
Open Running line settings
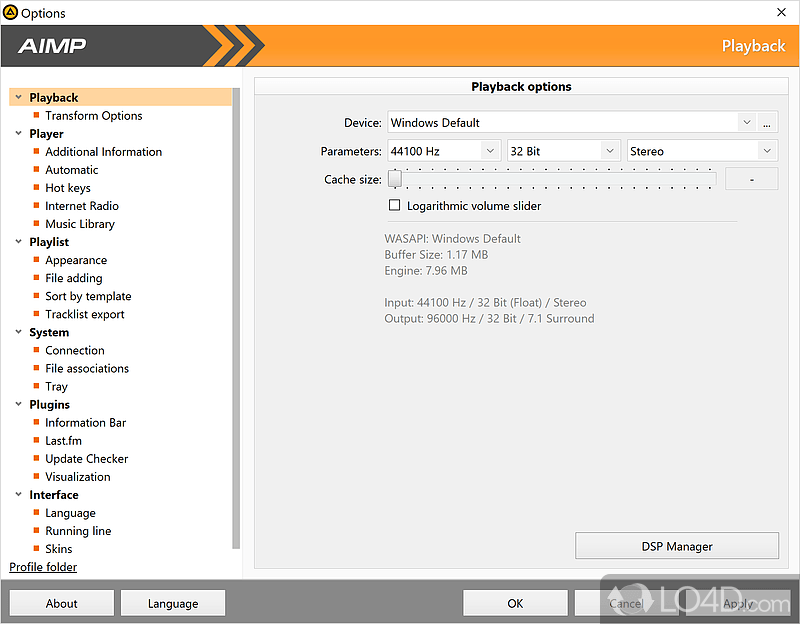pyautogui.click(x=78, y=531)
